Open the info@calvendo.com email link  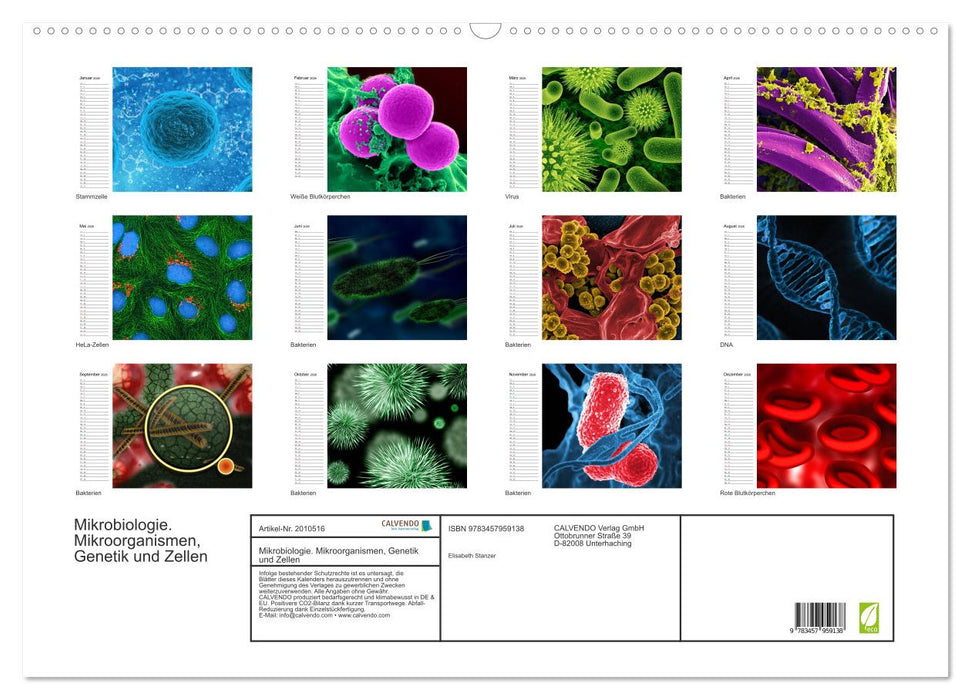305,616
